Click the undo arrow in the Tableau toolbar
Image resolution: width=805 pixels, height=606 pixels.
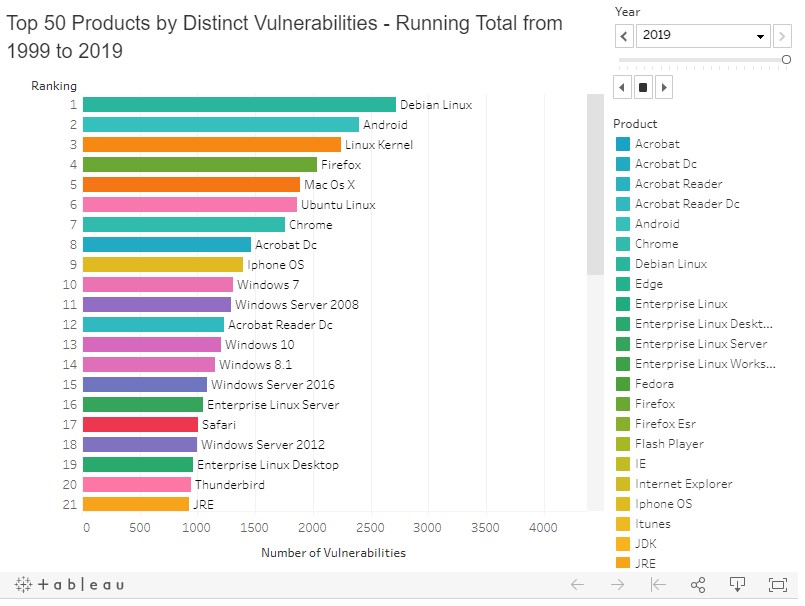578,584
